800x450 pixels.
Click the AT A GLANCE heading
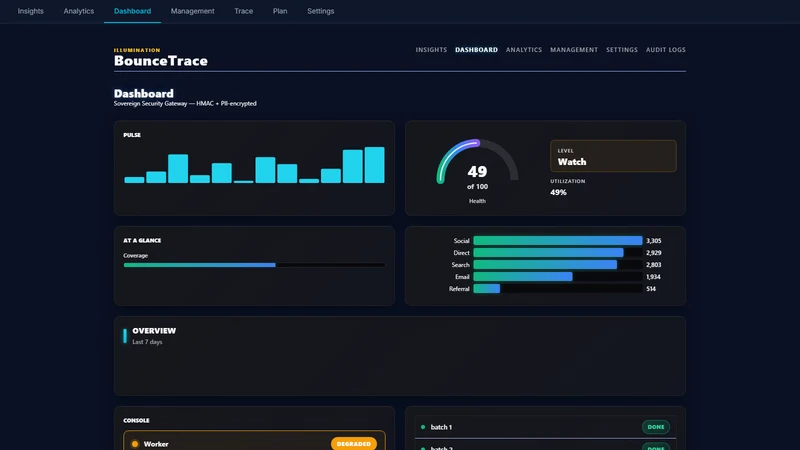click(142, 240)
